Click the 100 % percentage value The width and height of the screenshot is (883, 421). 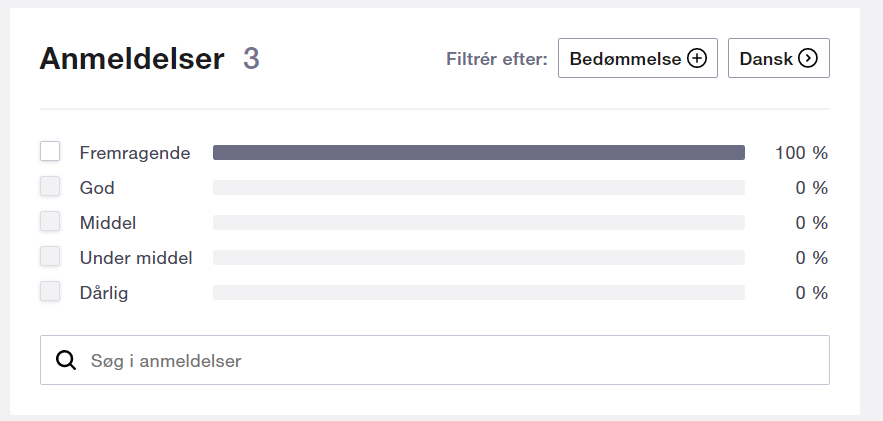(x=801, y=153)
